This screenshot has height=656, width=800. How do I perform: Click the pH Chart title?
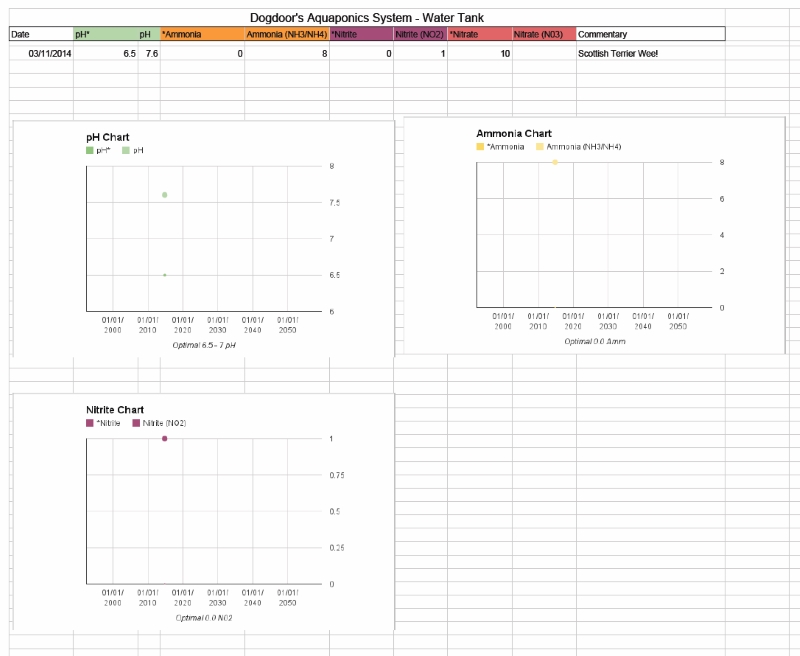tap(108, 137)
